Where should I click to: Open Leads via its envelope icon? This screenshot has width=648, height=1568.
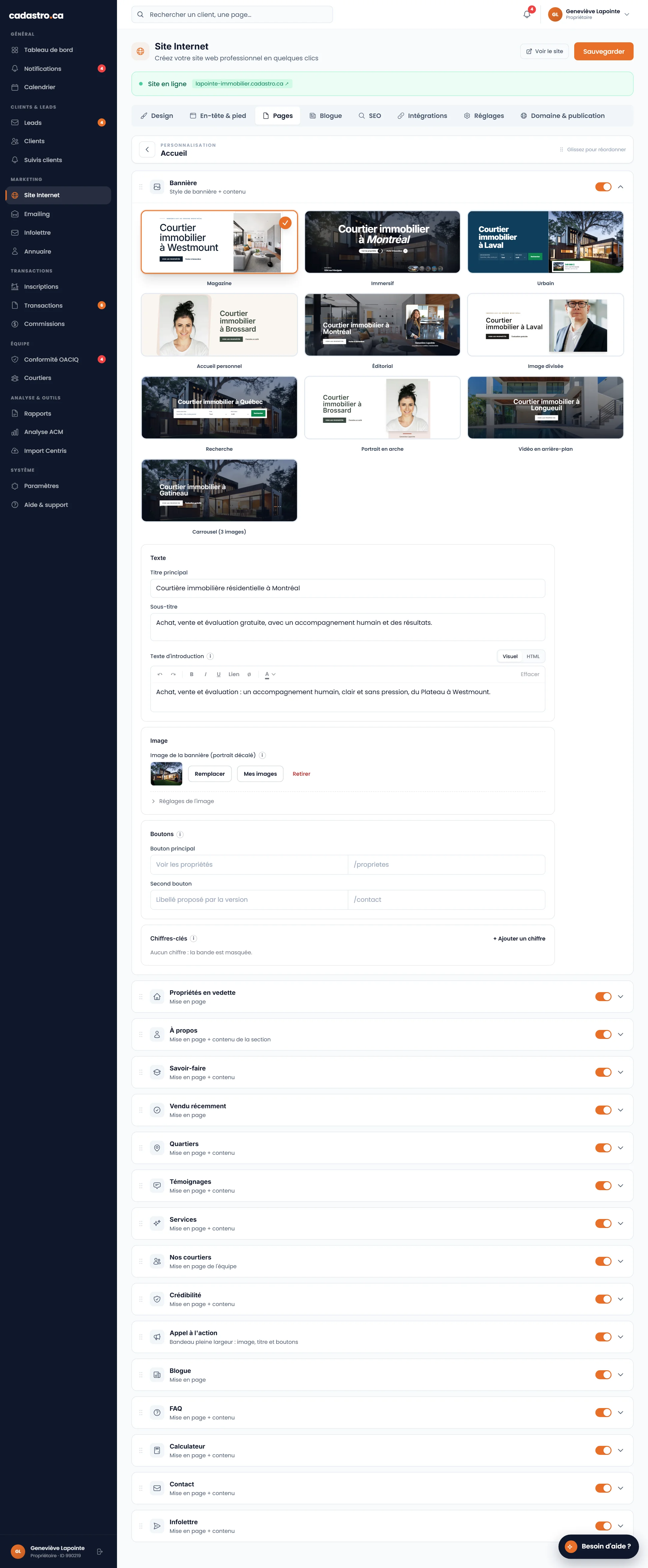(15, 122)
